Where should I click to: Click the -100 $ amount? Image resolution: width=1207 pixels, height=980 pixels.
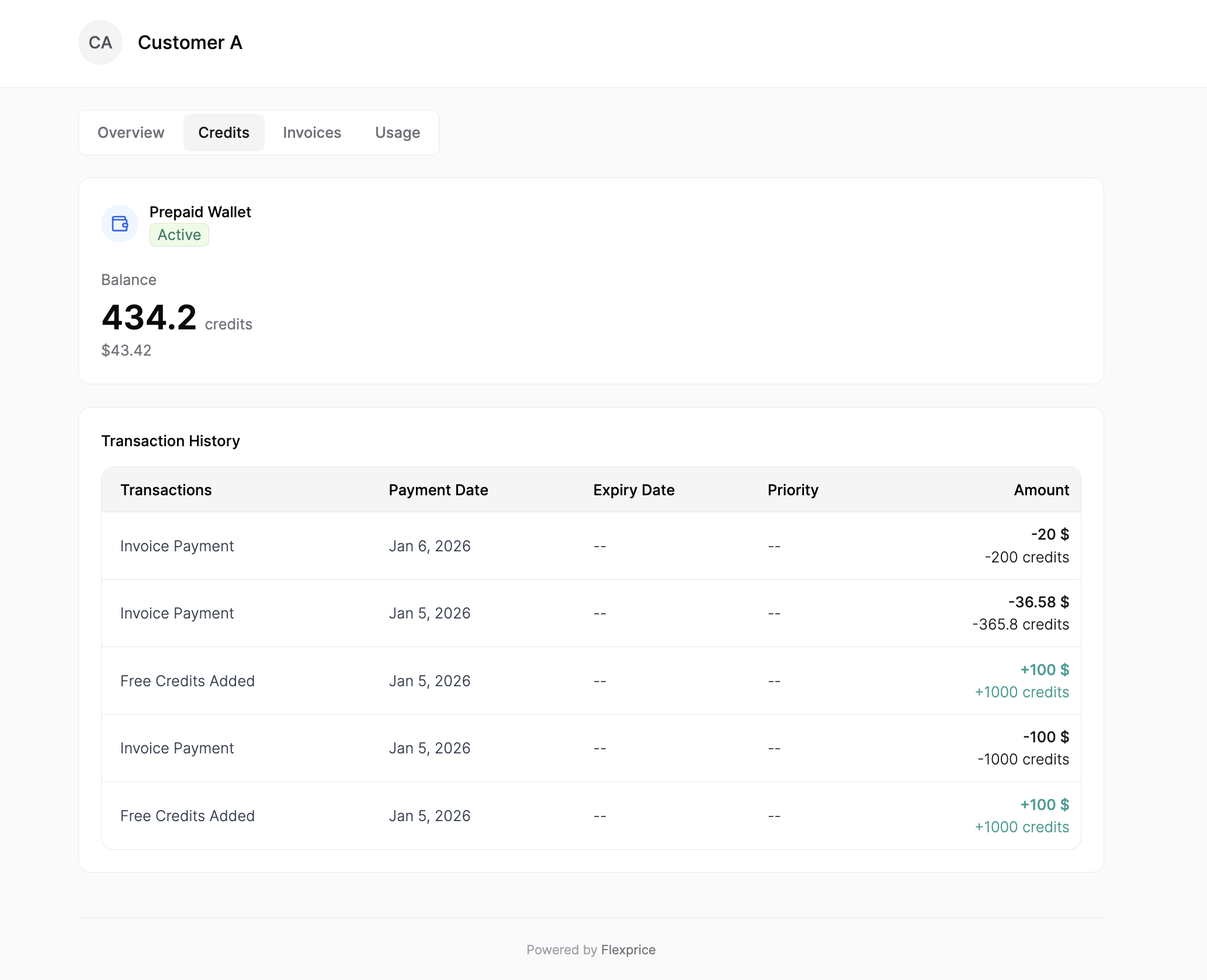click(x=1046, y=737)
